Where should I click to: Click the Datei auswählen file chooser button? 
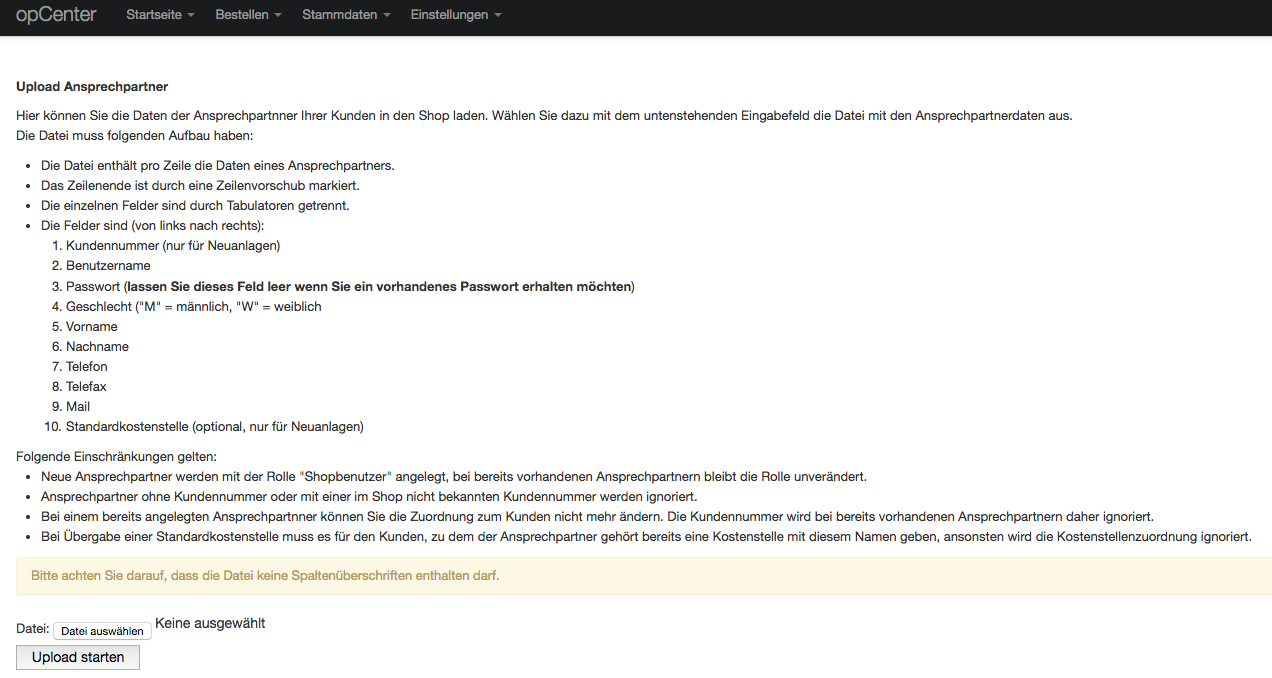tap(102, 630)
